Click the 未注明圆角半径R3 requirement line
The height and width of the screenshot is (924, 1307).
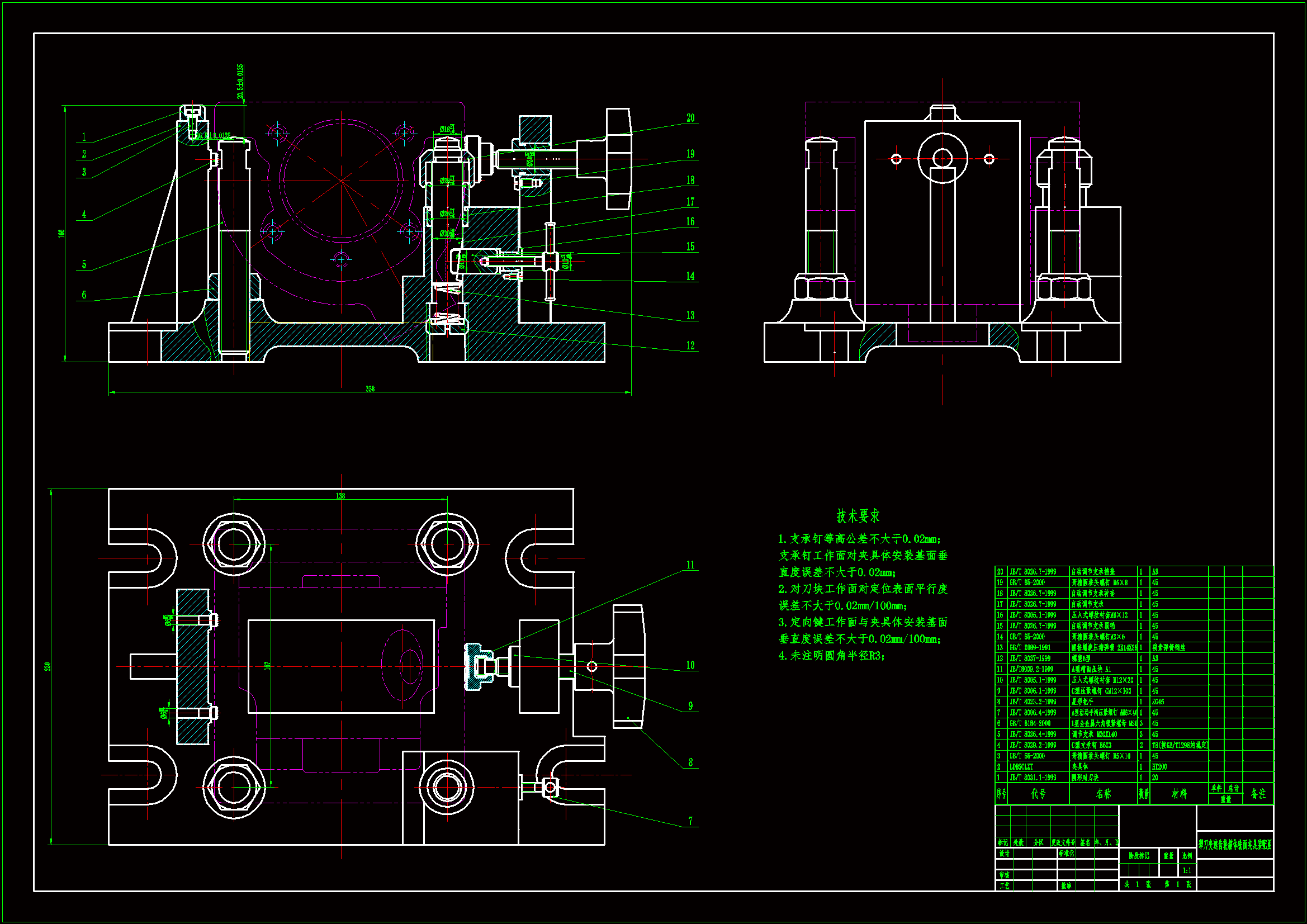832,656
